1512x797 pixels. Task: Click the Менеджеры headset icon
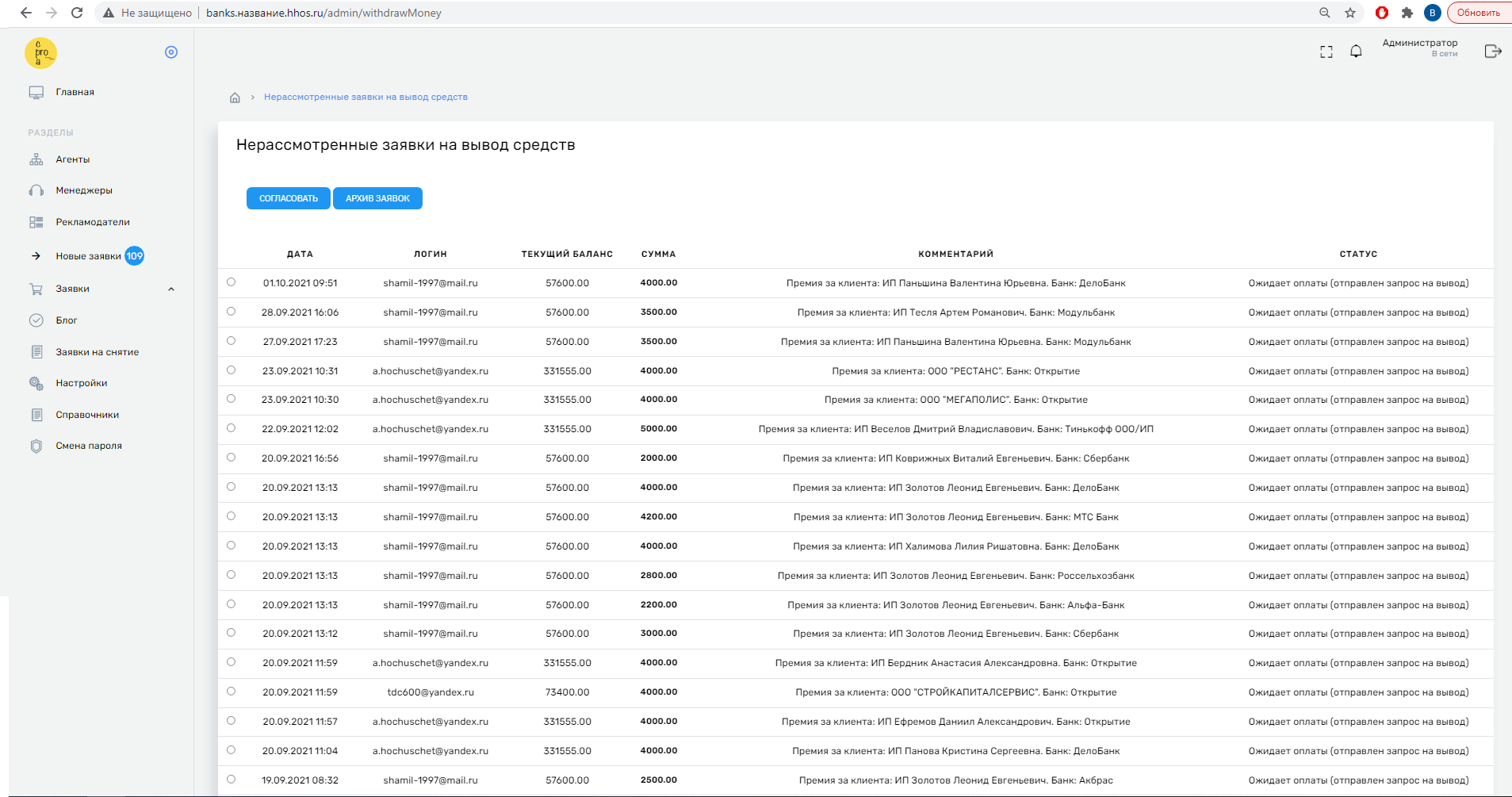(36, 190)
